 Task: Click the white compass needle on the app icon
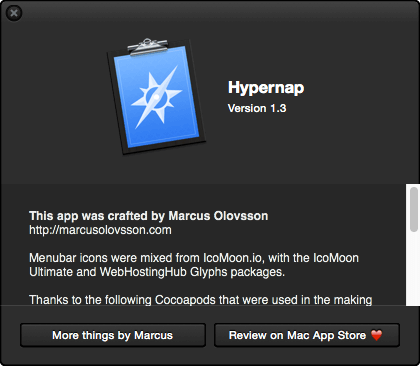click(x=156, y=97)
